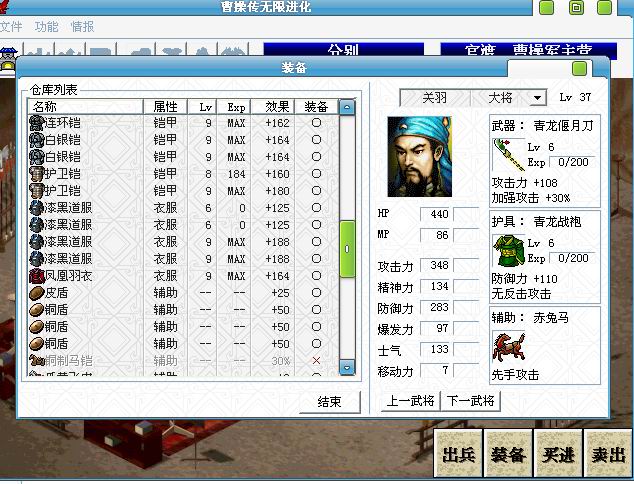634x484 pixels.
Task: Click the 结束 button
Action: point(330,402)
